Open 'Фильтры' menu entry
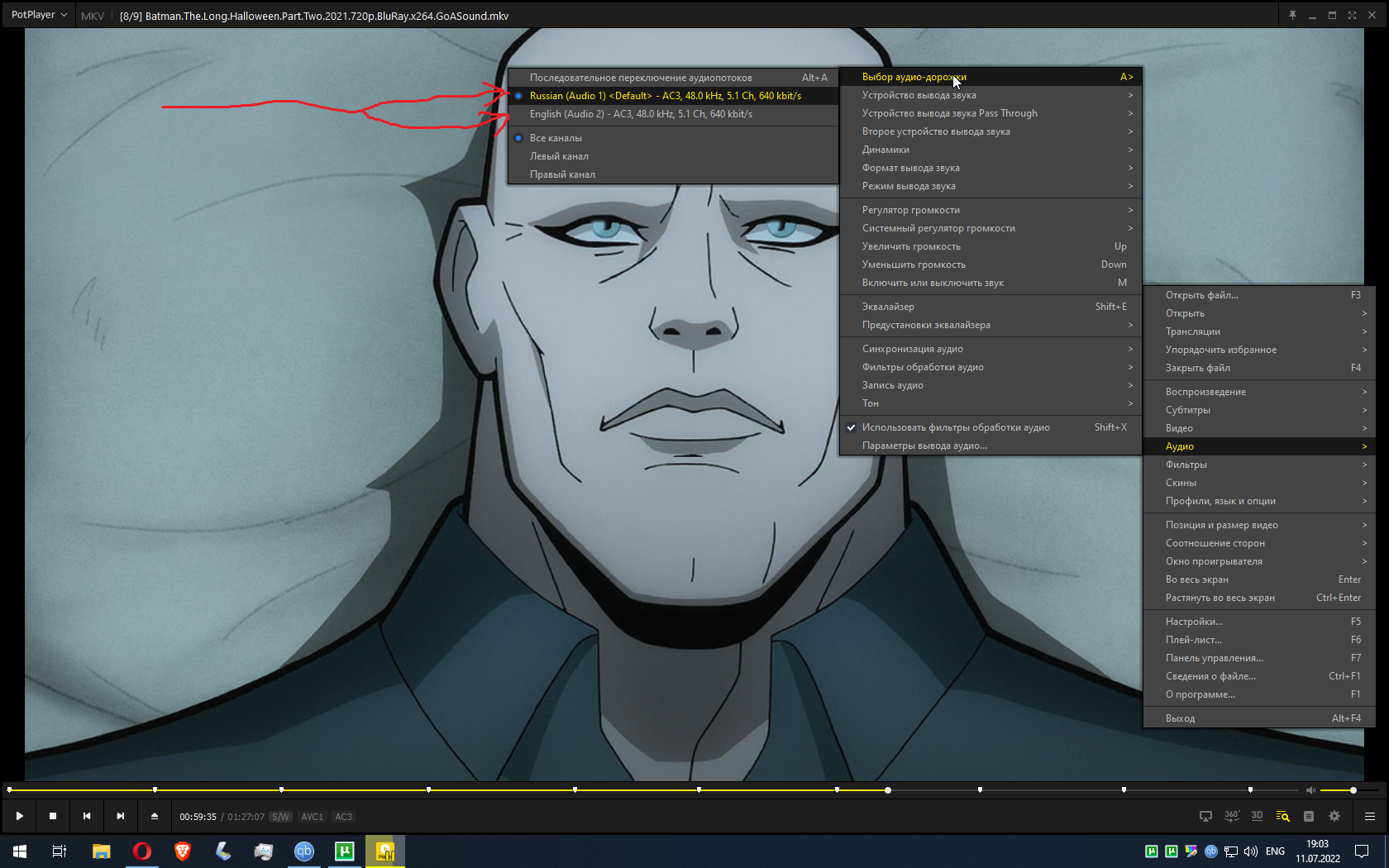The height and width of the screenshot is (868, 1389). pyautogui.click(x=1258, y=465)
